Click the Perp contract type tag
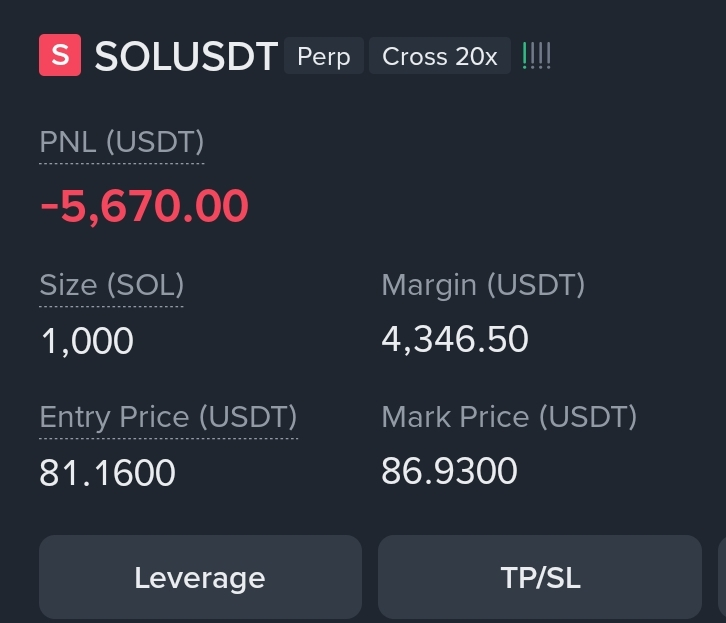This screenshot has height=623, width=726. click(324, 56)
